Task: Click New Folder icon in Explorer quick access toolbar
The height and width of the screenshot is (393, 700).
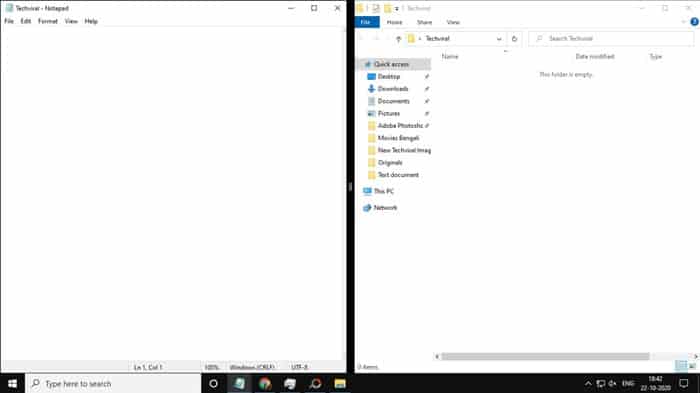Action: point(388,8)
